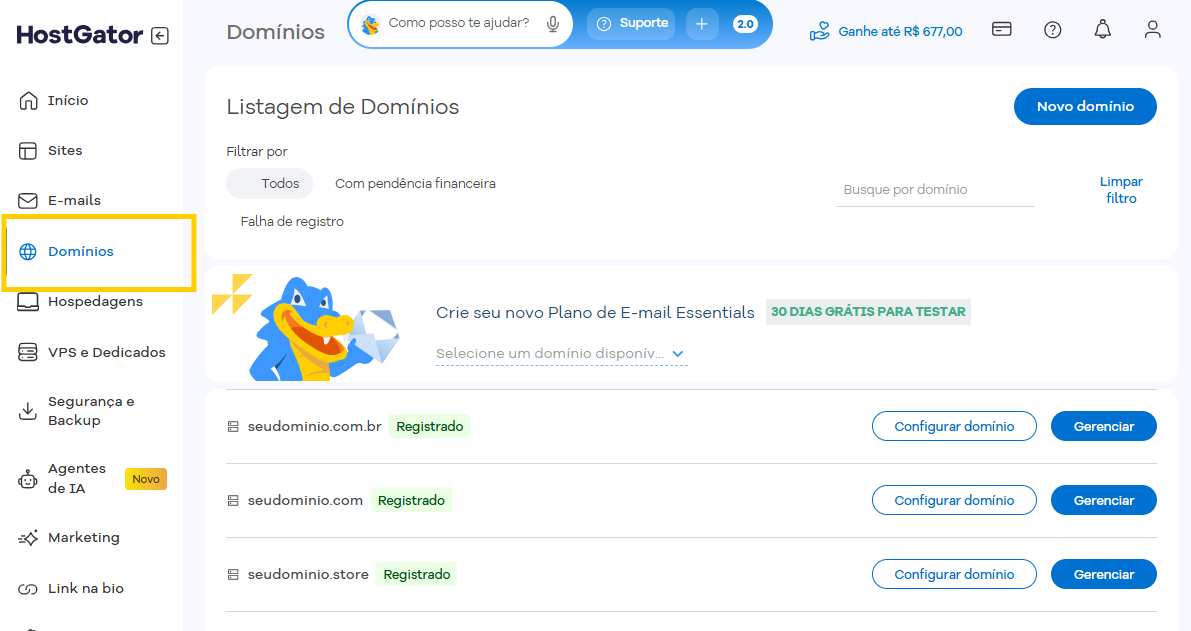Select the Todos filter
The width and height of the screenshot is (1191, 631).
[x=270, y=183]
